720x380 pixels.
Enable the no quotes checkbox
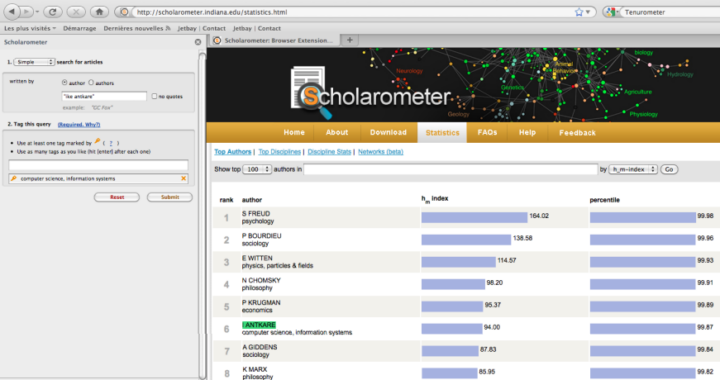154,96
